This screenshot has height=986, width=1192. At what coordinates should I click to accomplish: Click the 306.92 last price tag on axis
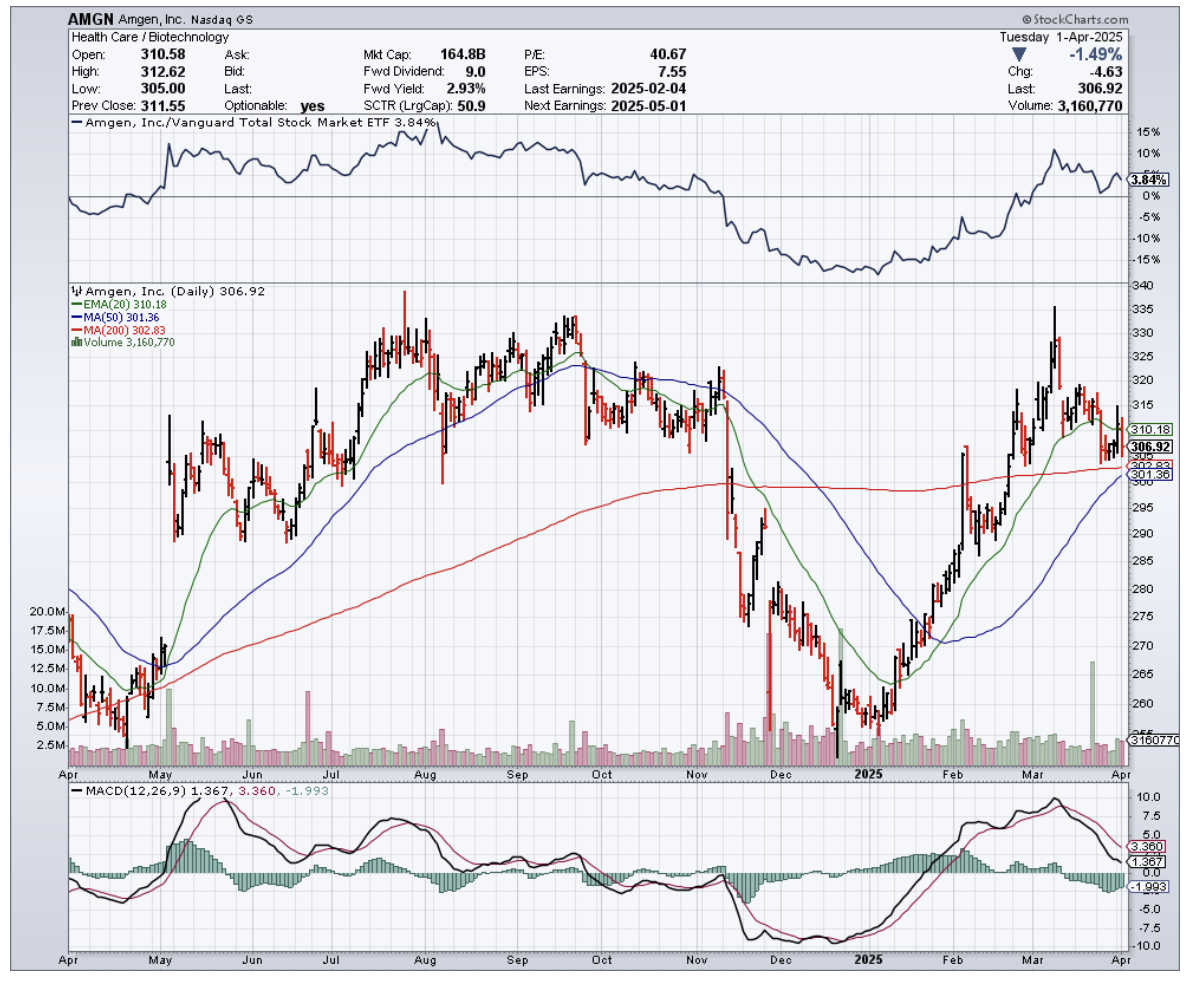(x=1147, y=446)
